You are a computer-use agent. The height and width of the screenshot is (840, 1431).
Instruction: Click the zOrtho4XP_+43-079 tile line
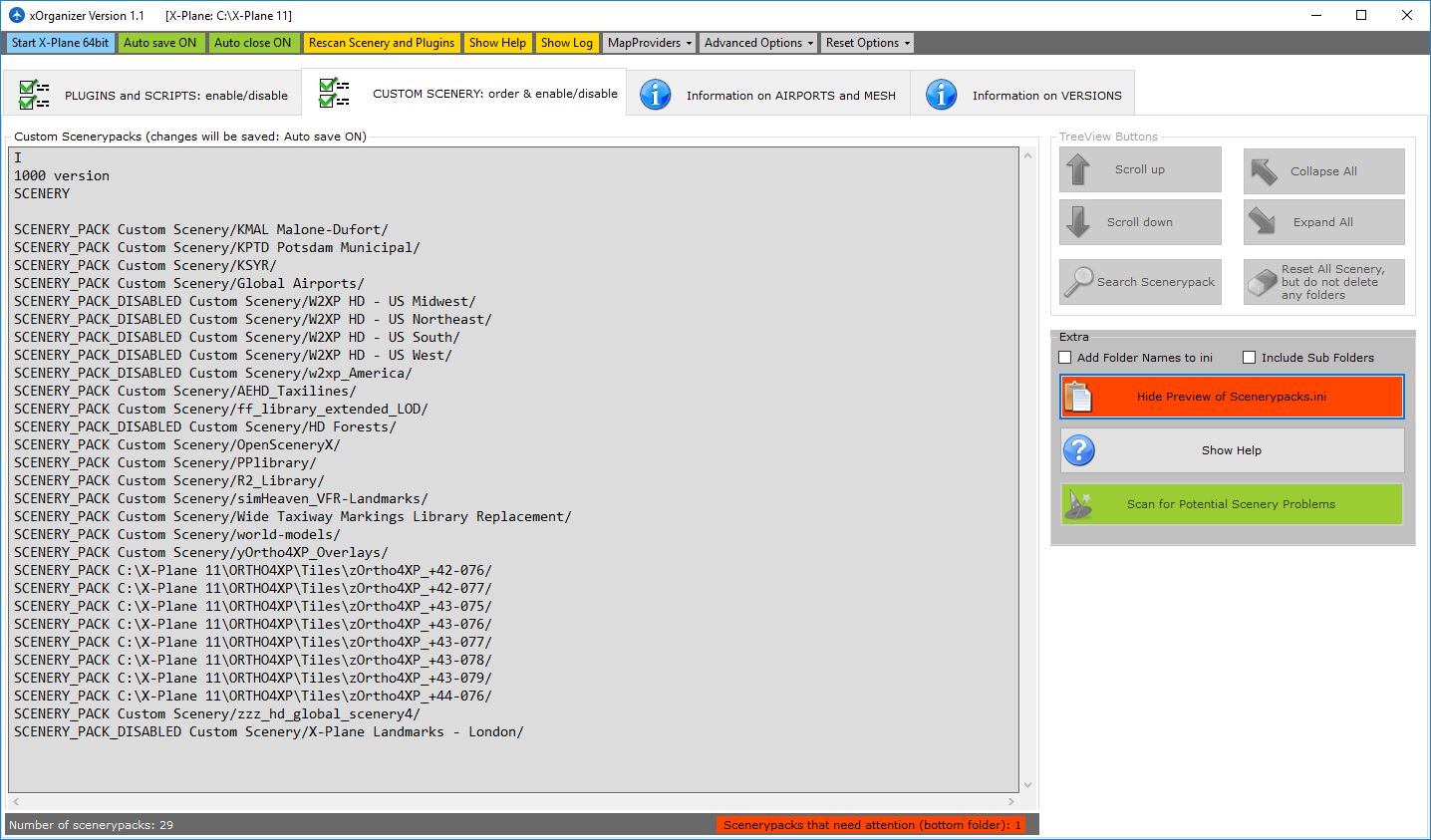coord(253,678)
